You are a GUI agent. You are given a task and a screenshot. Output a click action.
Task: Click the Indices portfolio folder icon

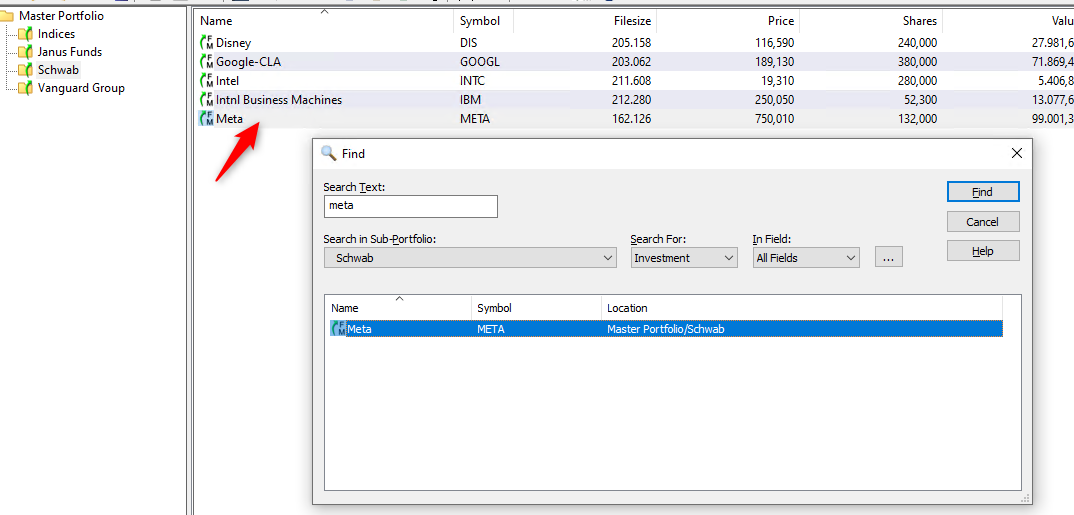25,34
